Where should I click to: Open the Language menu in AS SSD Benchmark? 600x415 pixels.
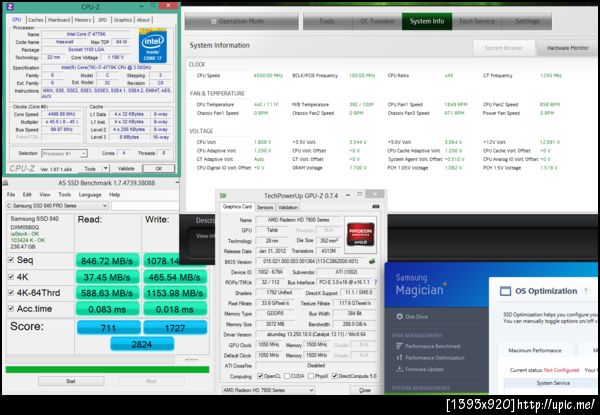click(x=90, y=195)
